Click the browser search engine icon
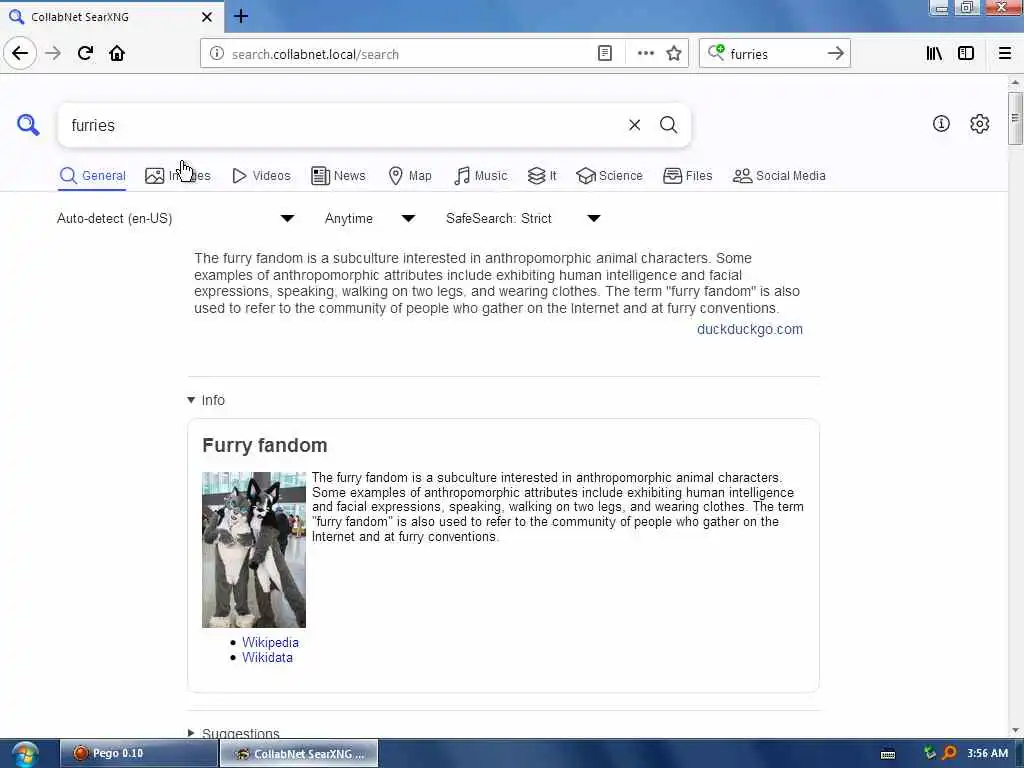This screenshot has height=768, width=1024. tap(716, 52)
